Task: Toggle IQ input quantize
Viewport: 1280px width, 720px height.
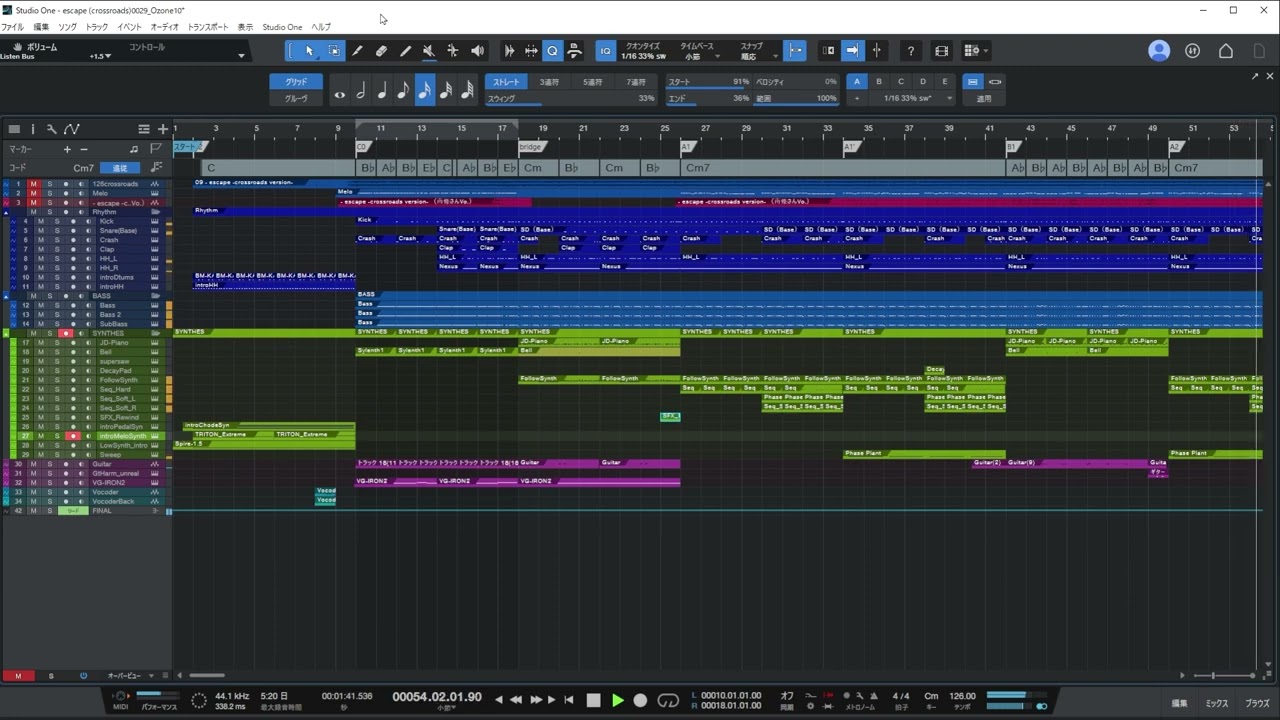Action: click(x=605, y=51)
